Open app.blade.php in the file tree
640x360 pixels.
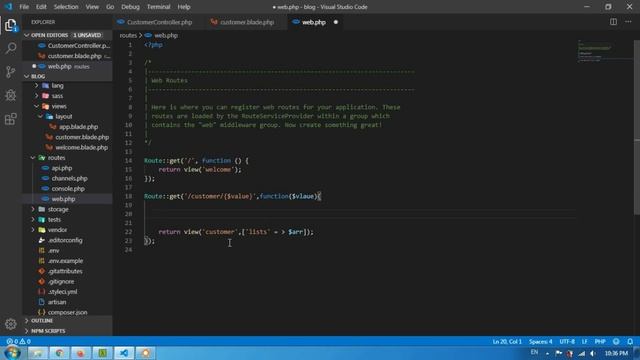[x=78, y=127]
